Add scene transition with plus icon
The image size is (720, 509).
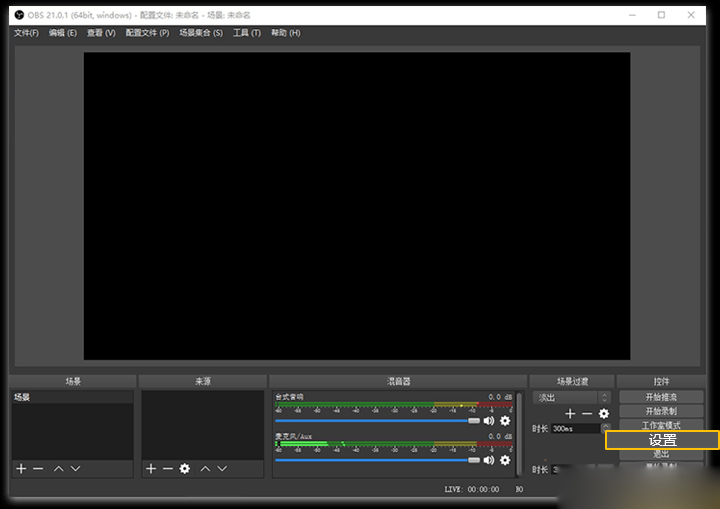click(x=570, y=414)
